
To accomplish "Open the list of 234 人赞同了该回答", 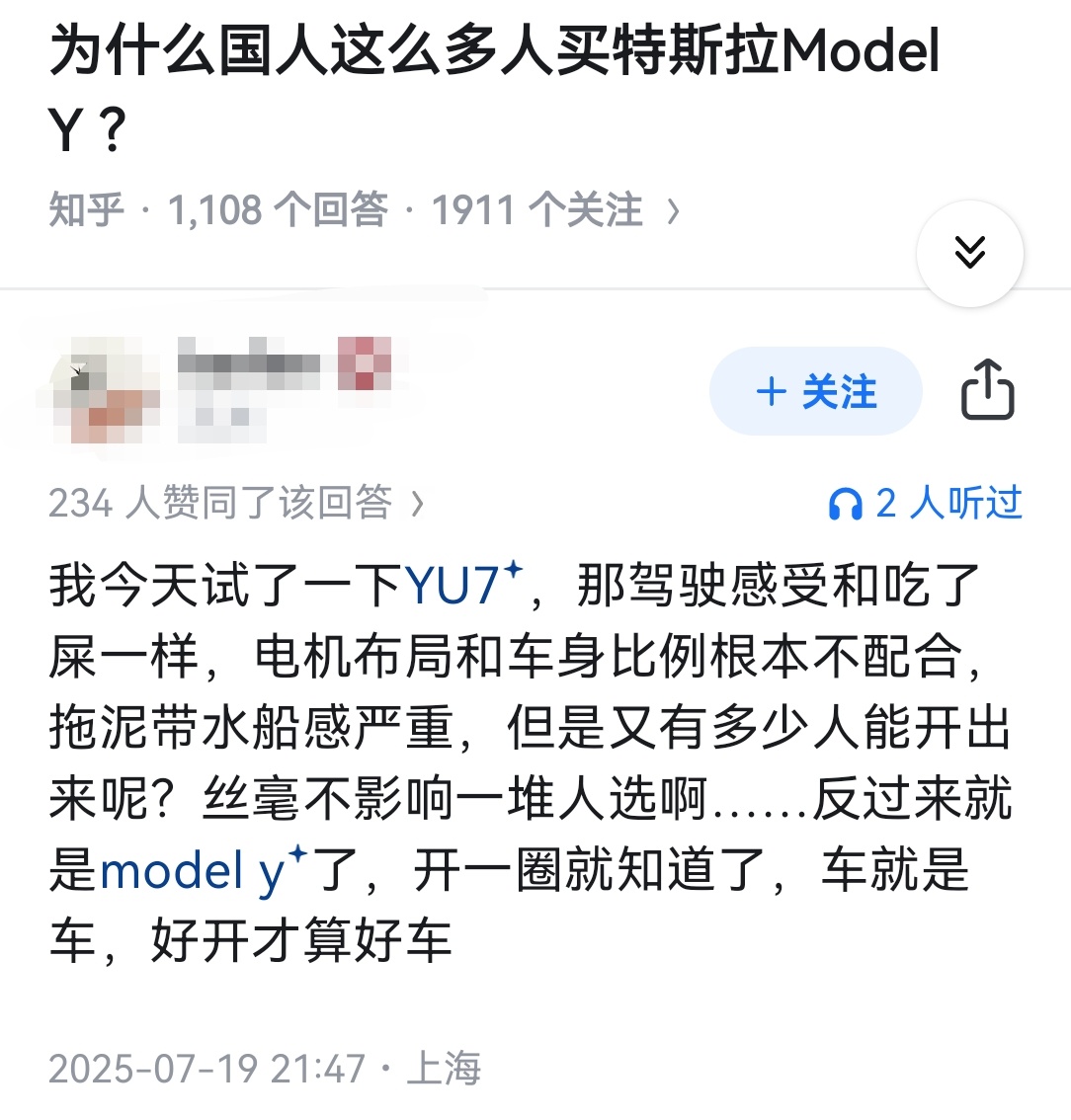I will click(x=236, y=503).
